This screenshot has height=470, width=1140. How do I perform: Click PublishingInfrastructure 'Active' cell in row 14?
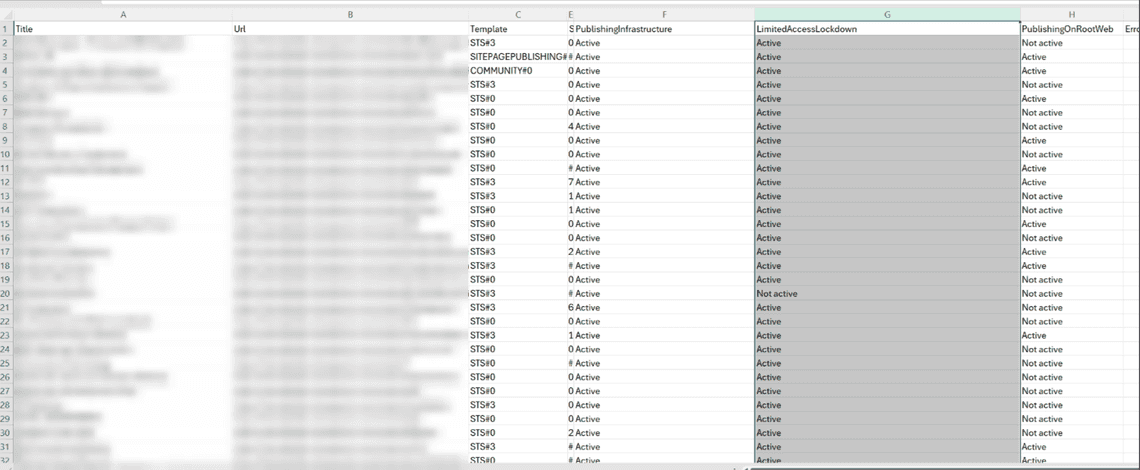tap(665, 210)
